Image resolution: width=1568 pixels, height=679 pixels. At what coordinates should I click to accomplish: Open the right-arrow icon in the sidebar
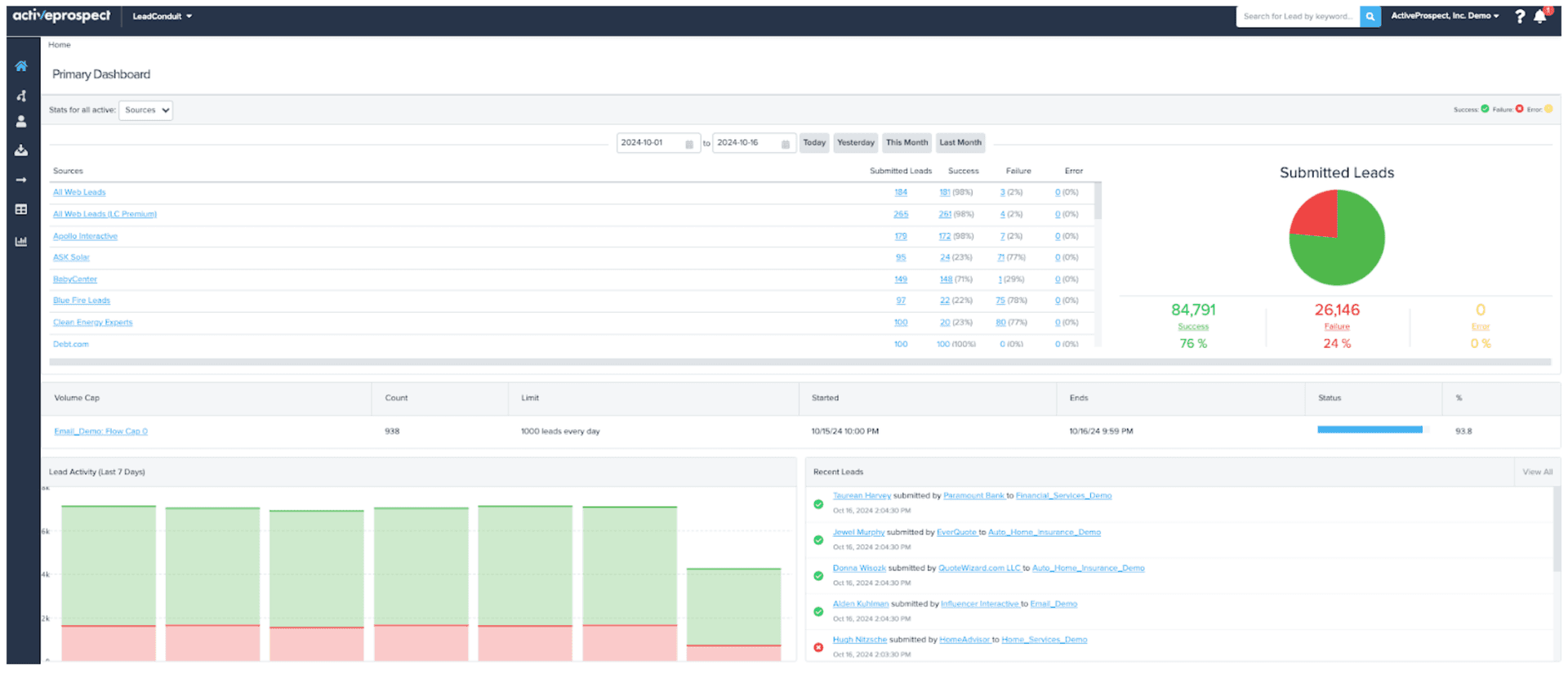pos(21,180)
